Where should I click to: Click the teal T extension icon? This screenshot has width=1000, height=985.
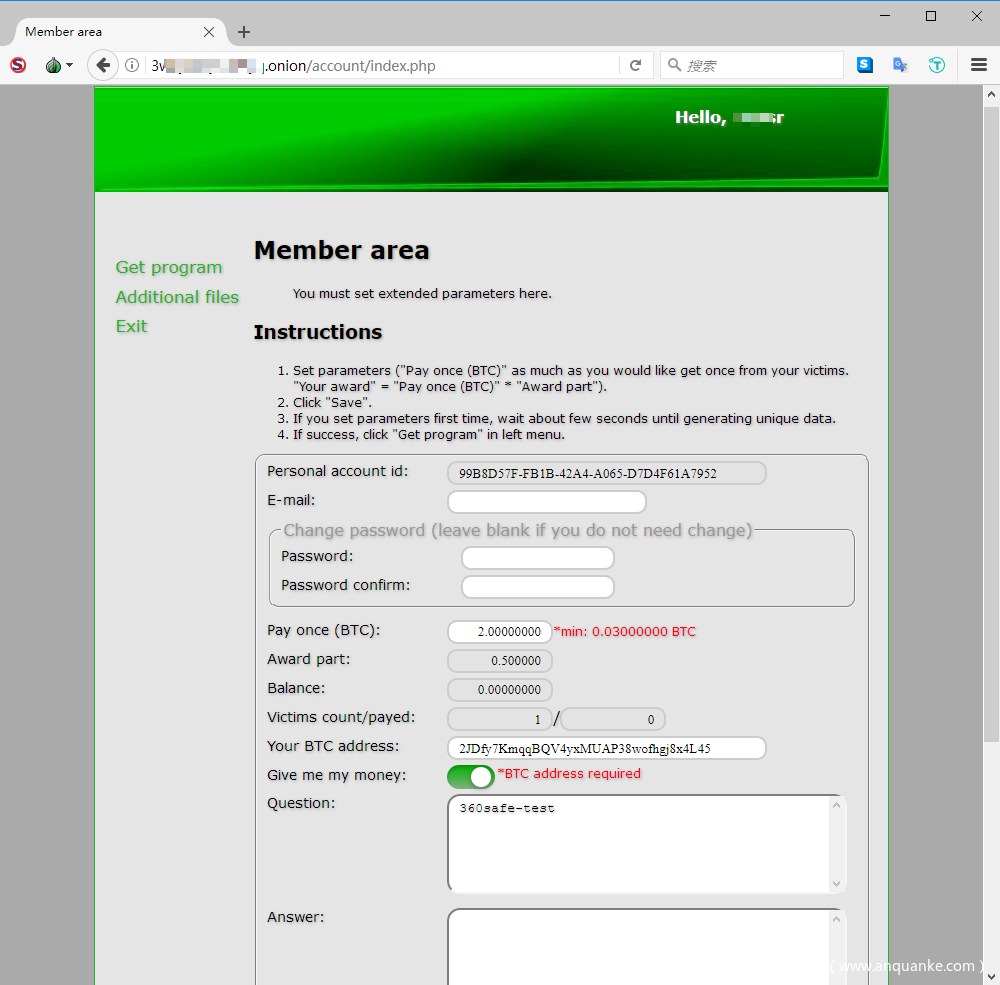tap(936, 65)
